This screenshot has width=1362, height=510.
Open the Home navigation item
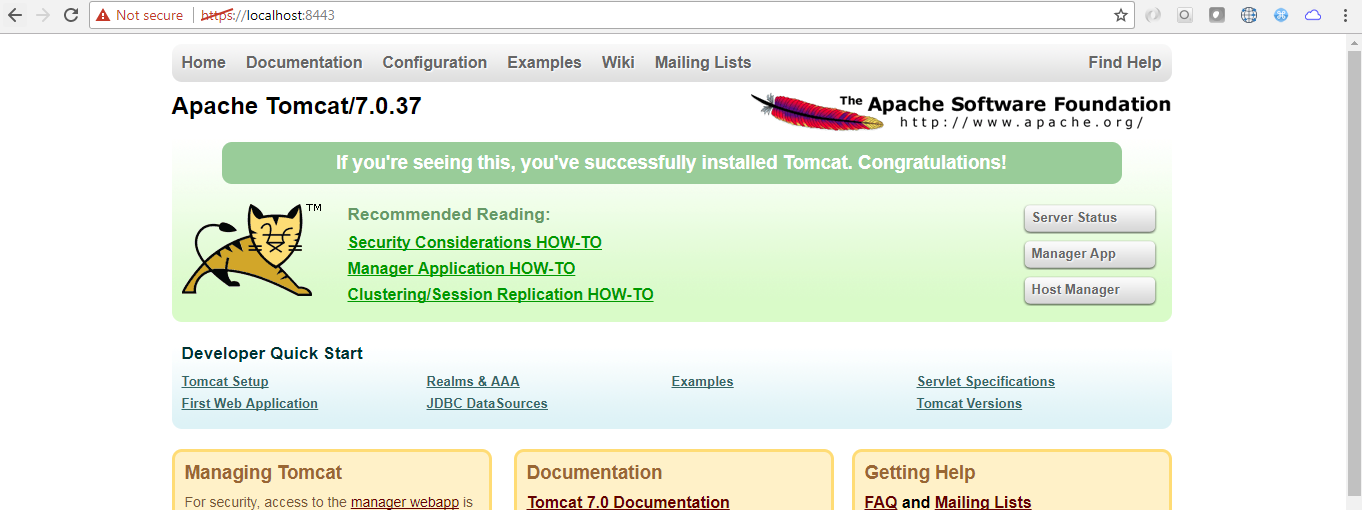pos(203,62)
